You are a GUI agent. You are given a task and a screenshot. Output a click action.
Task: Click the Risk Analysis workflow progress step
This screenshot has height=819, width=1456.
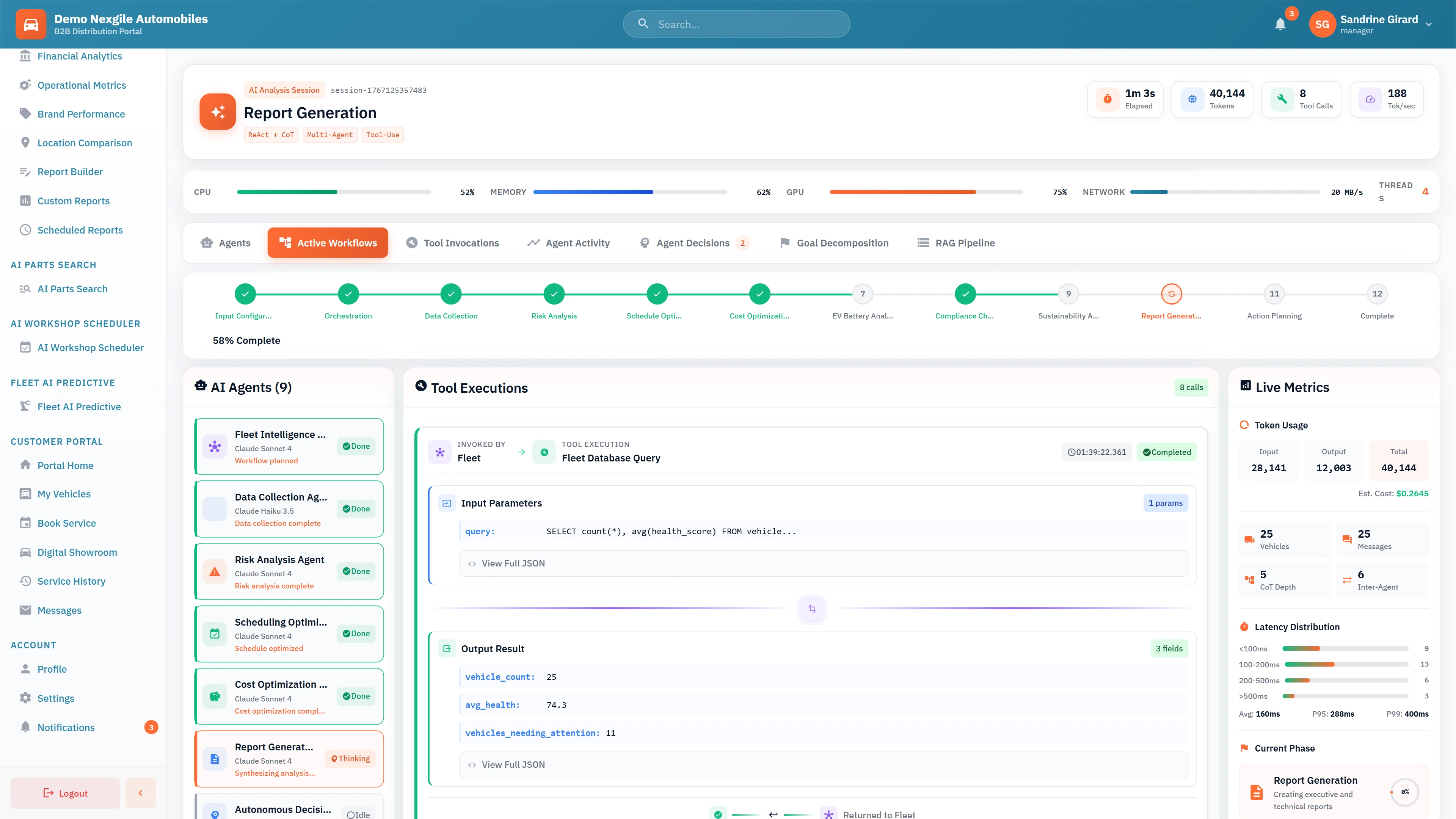point(554,293)
